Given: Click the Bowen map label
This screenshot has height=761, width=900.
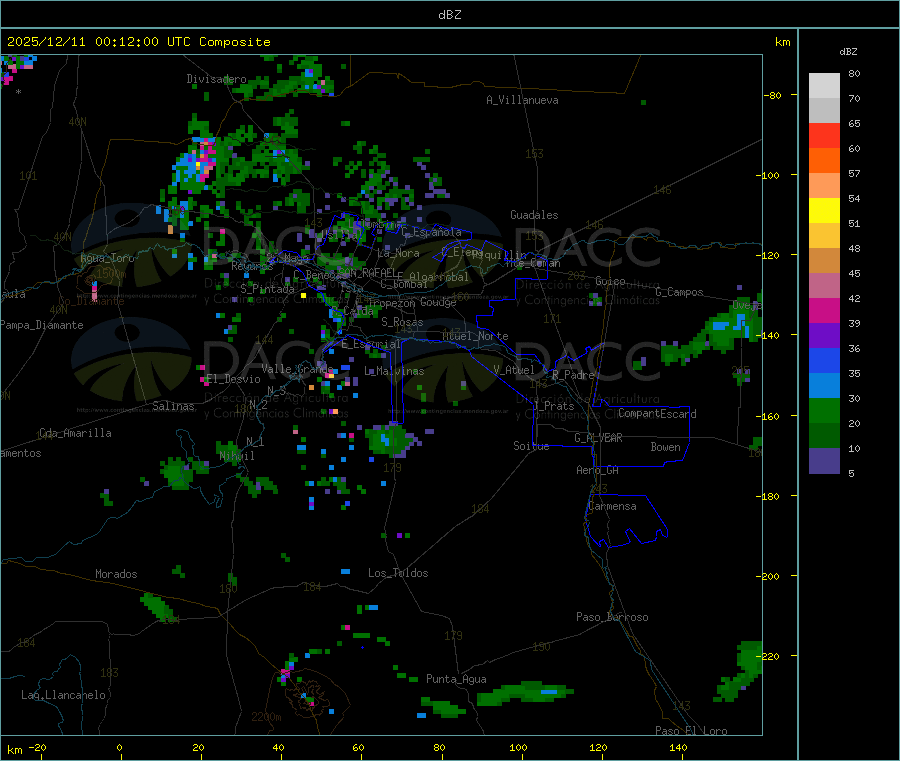Looking at the screenshot, I should pos(665,447).
